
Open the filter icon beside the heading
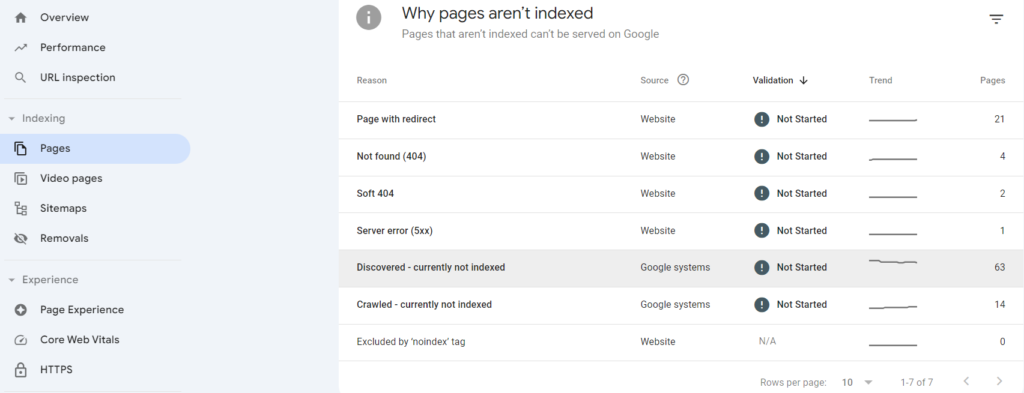996,20
